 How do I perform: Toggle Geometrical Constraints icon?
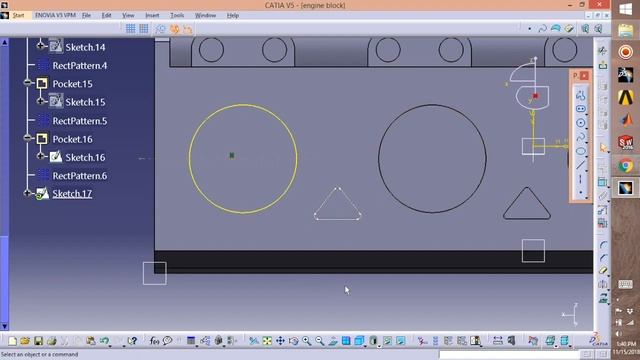pos(174,29)
